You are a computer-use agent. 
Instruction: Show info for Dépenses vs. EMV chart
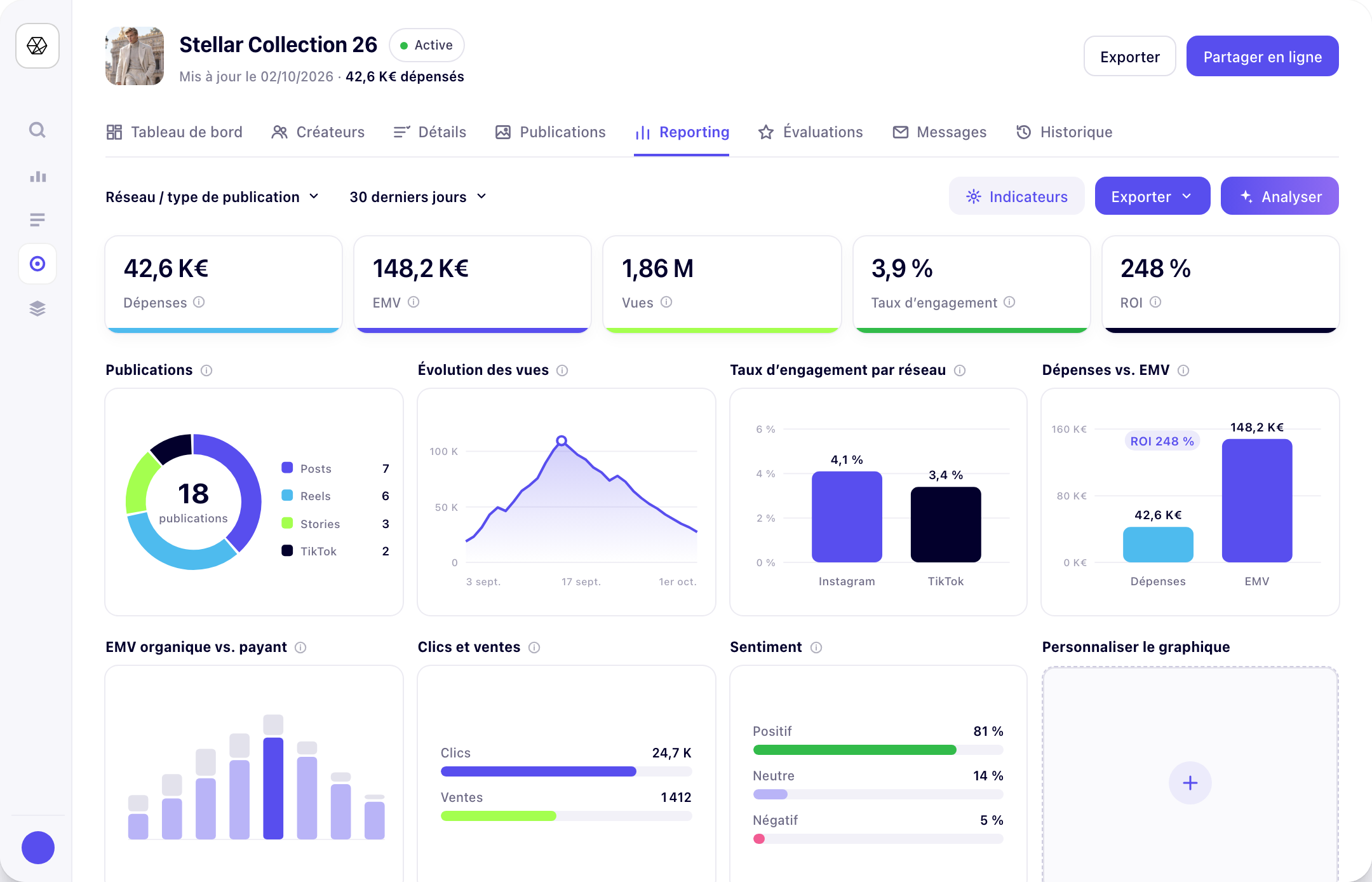pos(1183,370)
